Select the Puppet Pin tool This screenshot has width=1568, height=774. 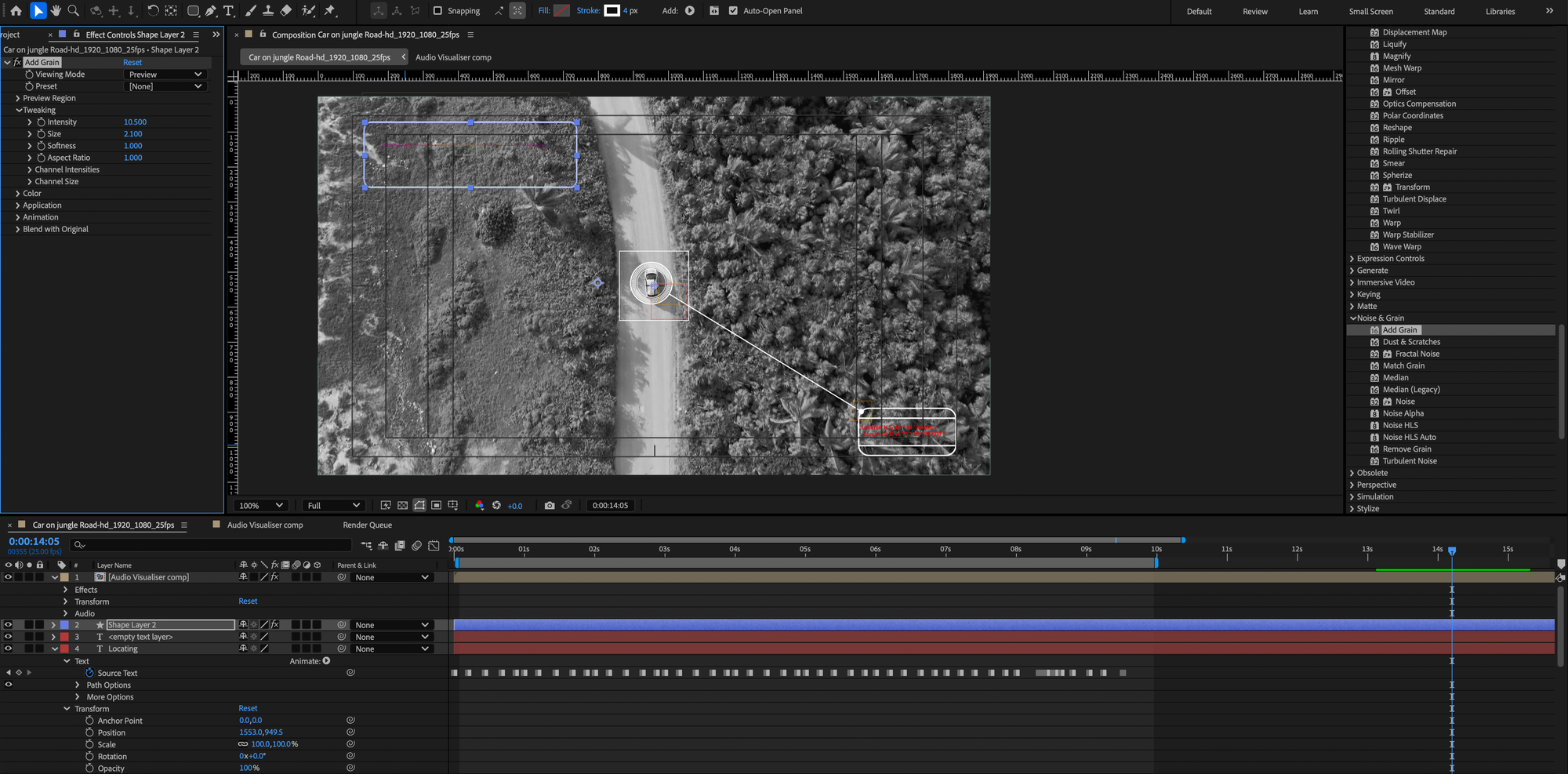(329, 11)
